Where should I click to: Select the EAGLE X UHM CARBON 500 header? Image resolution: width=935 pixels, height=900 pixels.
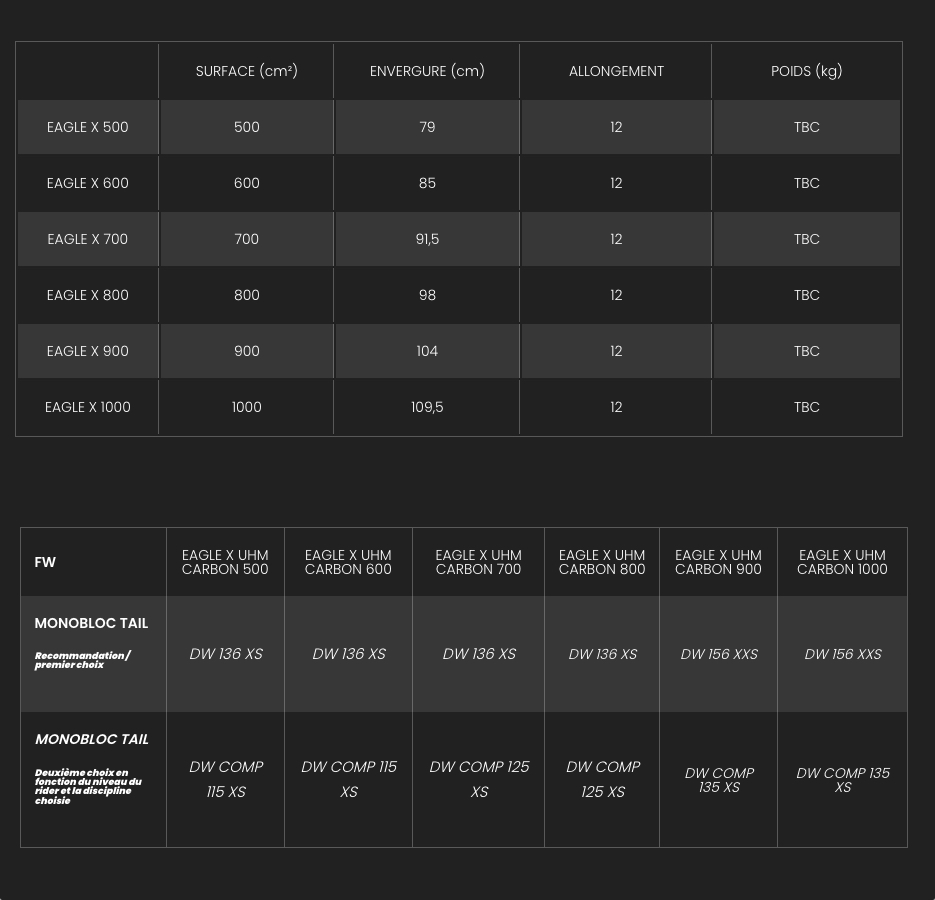tap(225, 562)
